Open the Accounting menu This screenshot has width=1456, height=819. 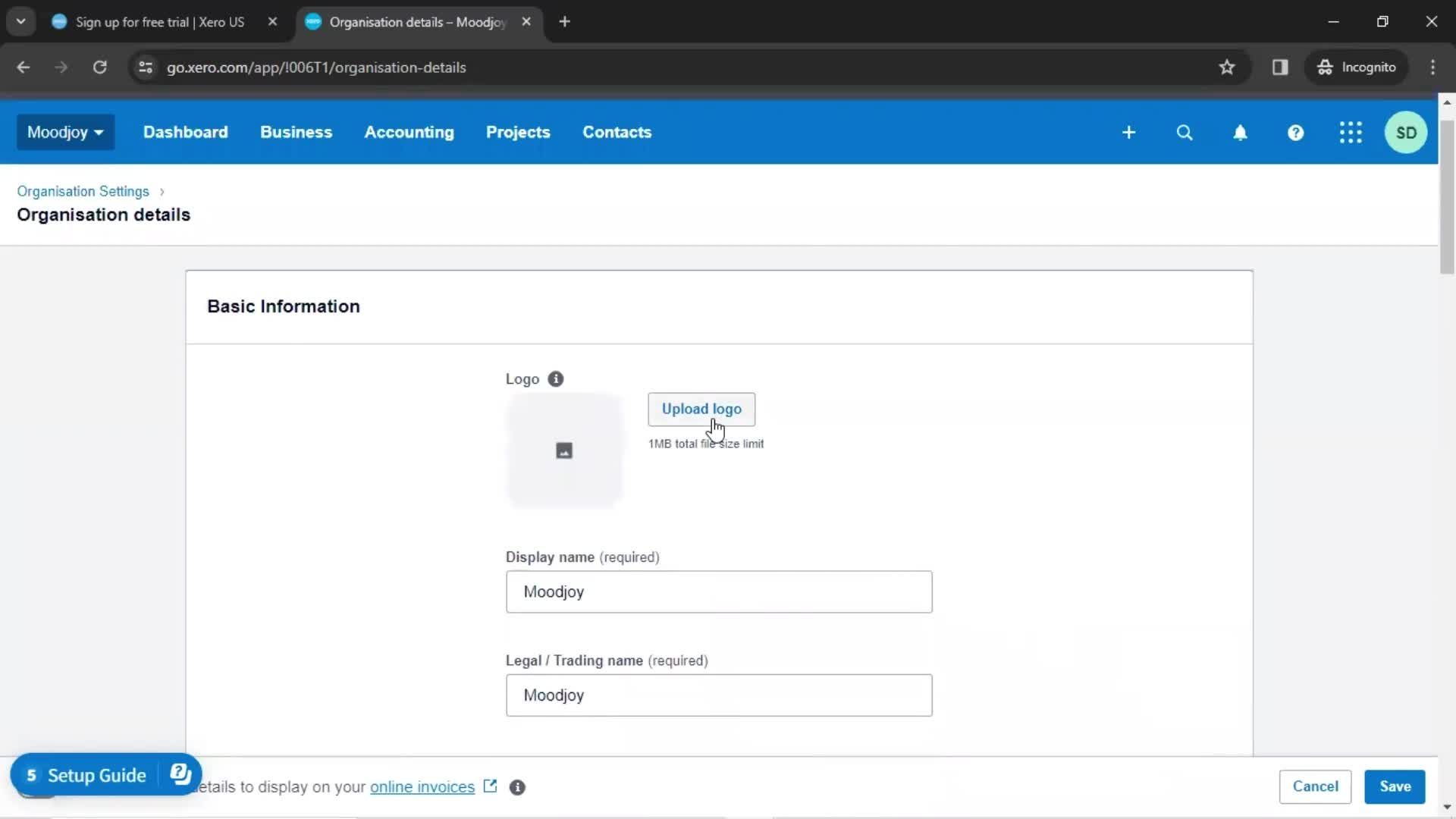pos(409,132)
